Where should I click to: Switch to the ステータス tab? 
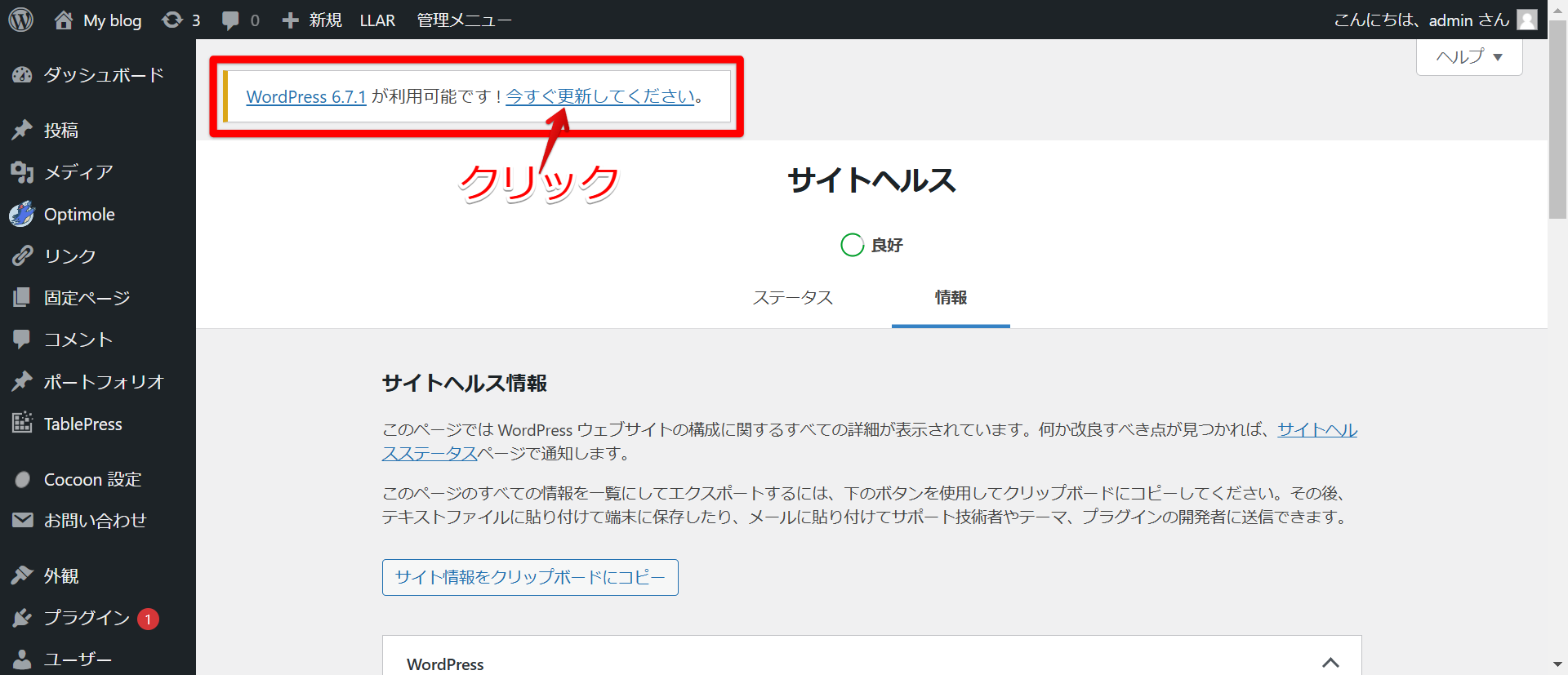tap(793, 298)
